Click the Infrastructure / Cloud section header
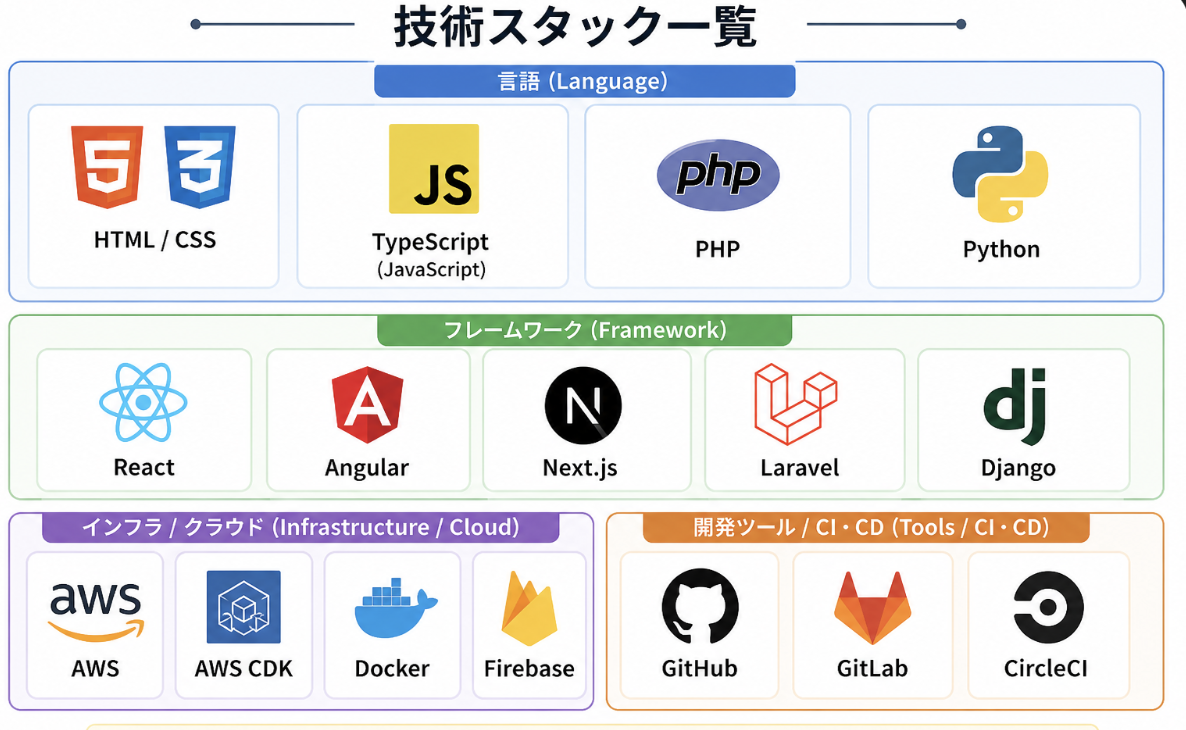This screenshot has height=730, width=1186. 300,527
